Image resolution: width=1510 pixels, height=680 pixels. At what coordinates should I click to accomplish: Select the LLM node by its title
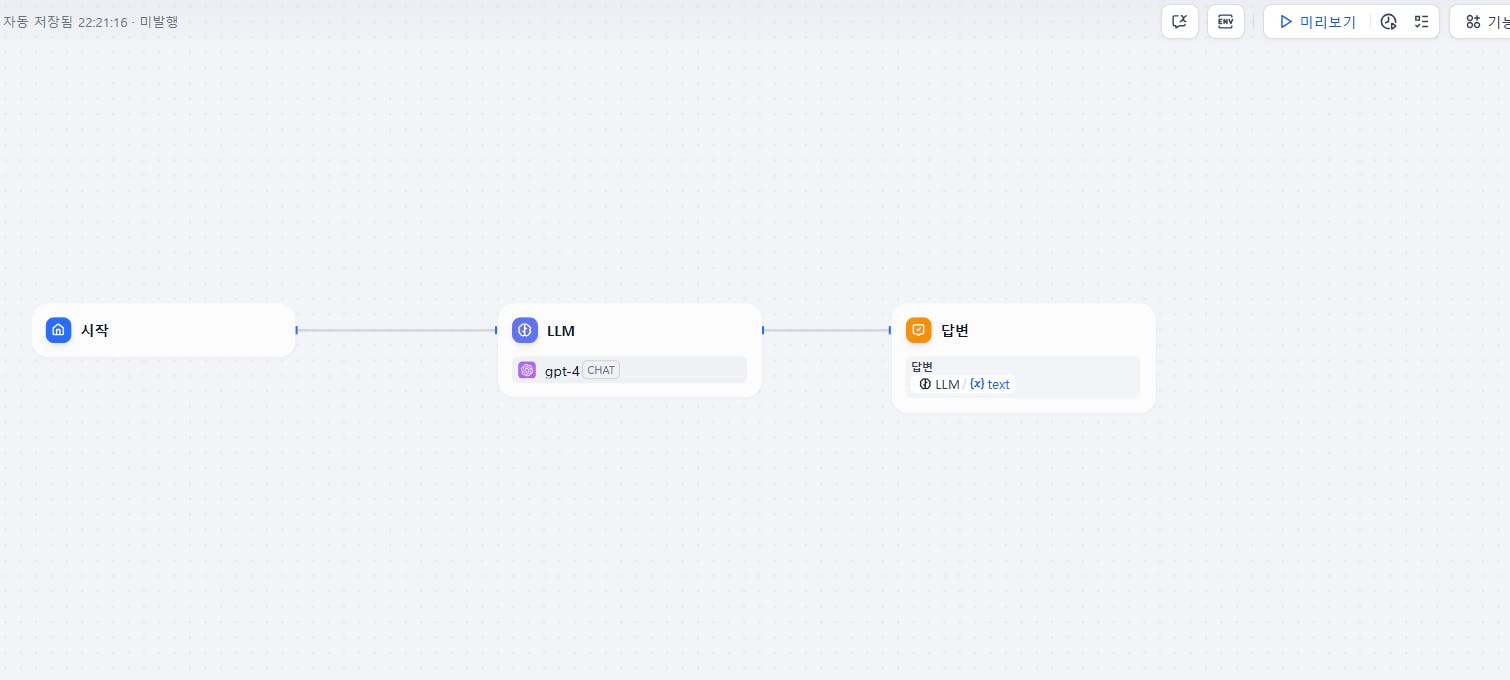tap(561, 330)
